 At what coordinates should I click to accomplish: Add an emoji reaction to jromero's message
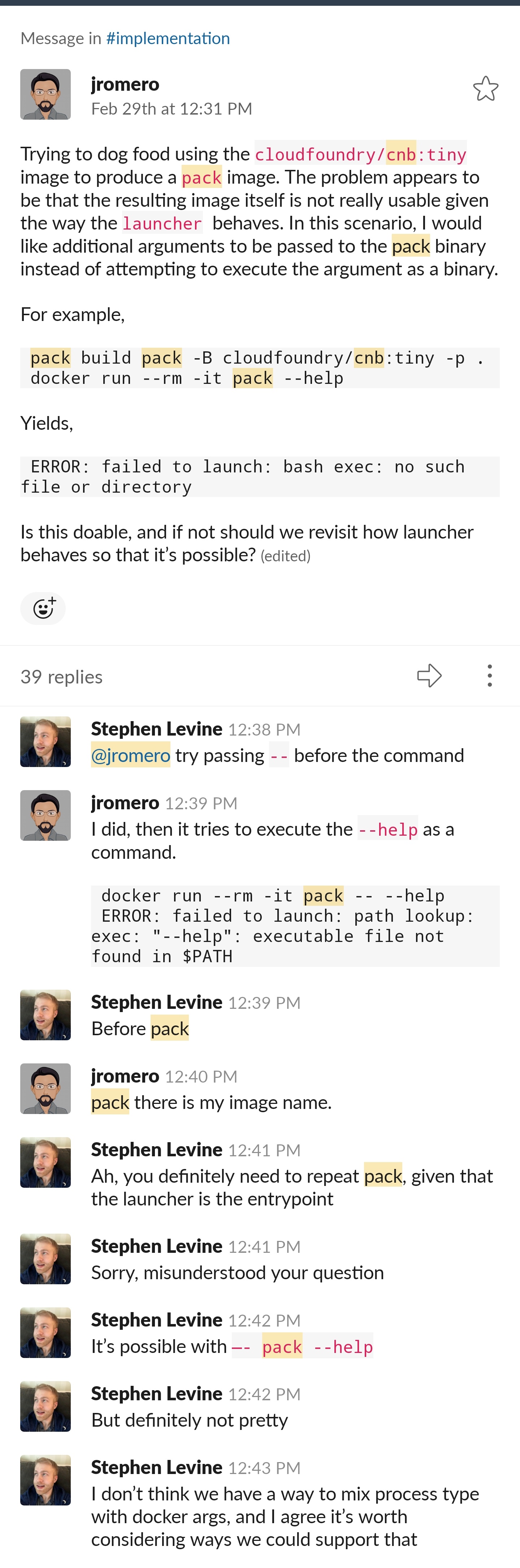43,608
